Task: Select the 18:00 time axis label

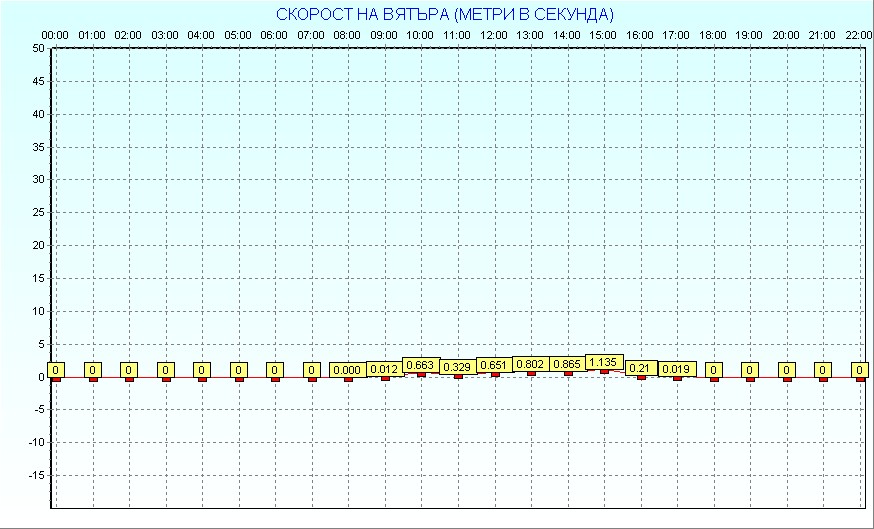Action: tap(713, 35)
